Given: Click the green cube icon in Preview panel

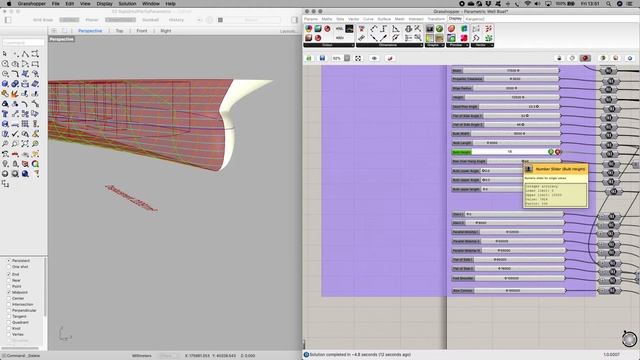Looking at the screenshot, I should pyautogui.click(x=464, y=29).
